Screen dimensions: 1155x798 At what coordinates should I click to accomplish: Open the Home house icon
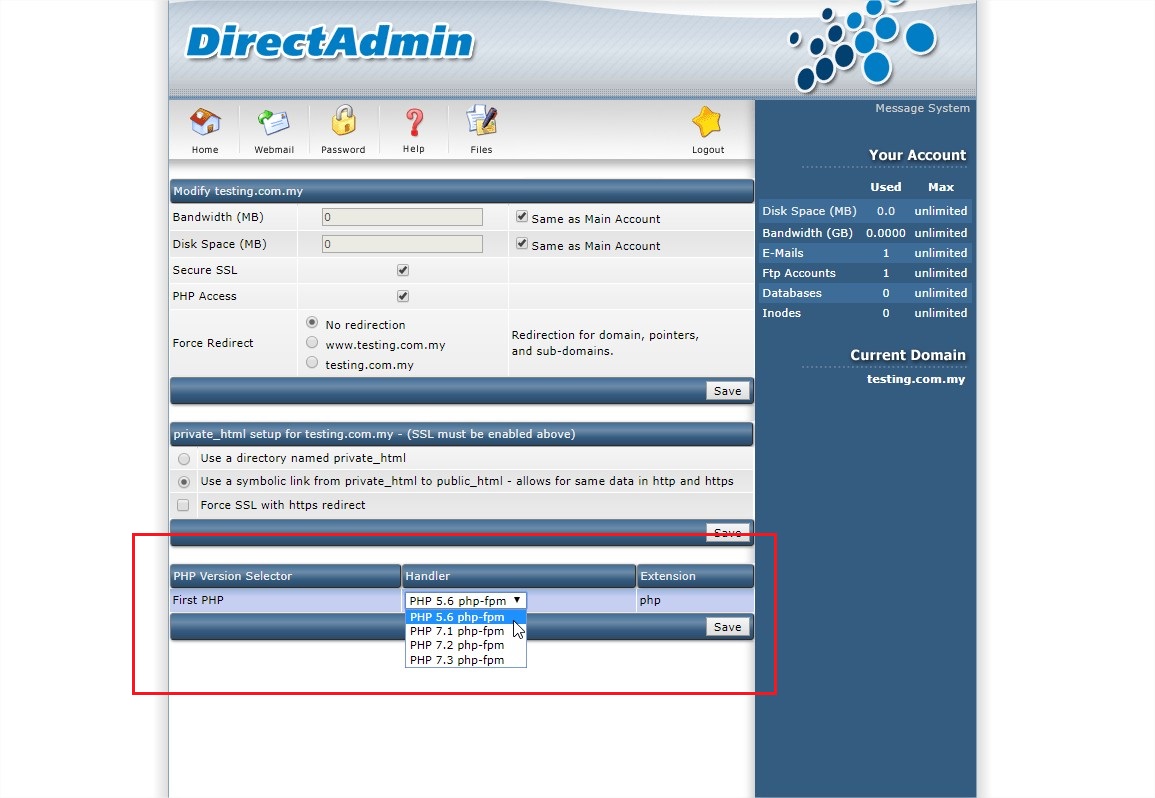point(205,122)
